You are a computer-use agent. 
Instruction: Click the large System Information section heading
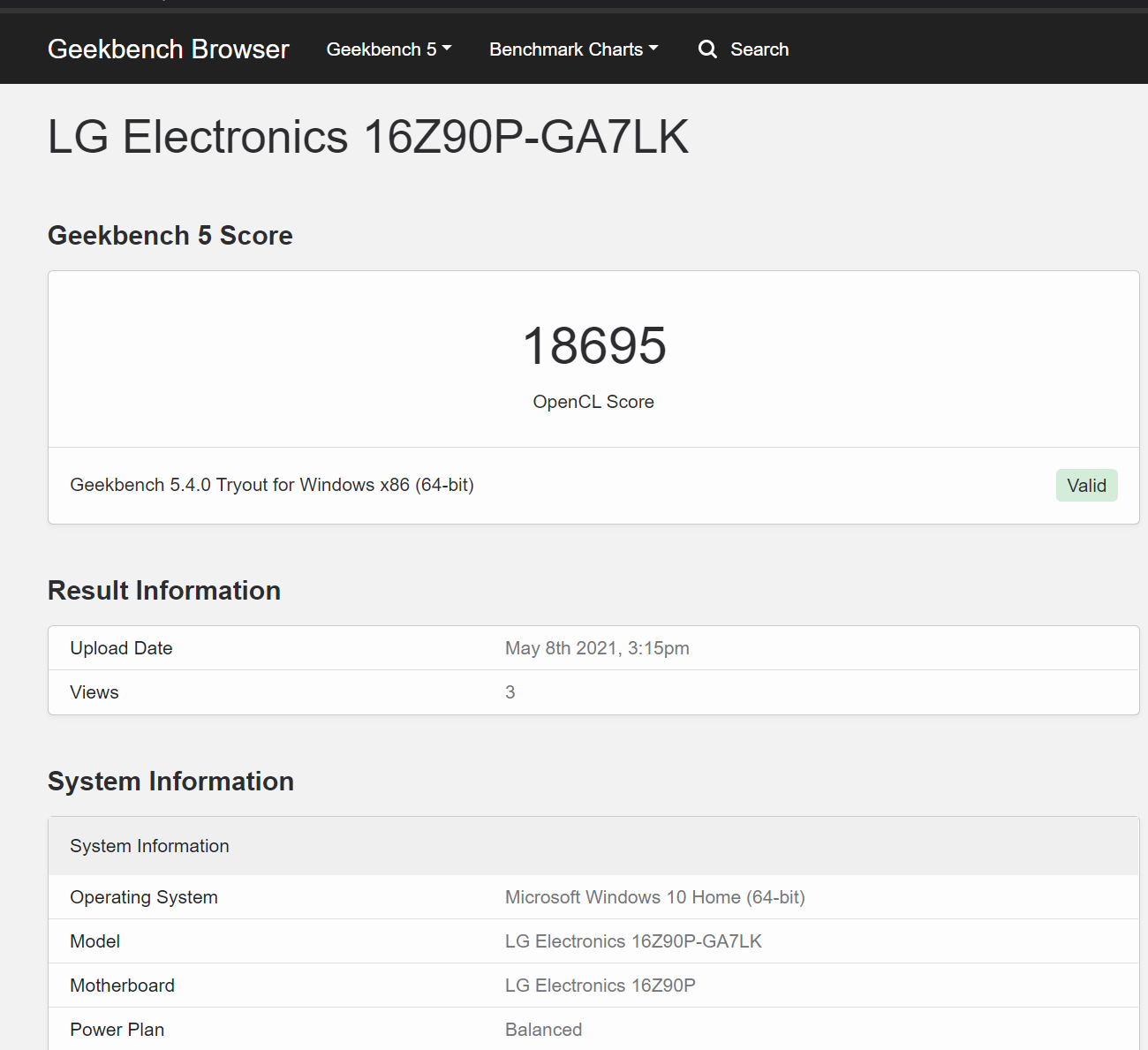pyautogui.click(x=170, y=782)
